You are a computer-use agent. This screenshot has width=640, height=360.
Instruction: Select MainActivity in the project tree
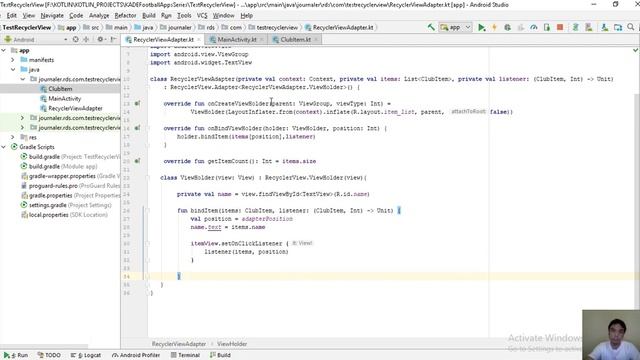[x=64, y=99]
